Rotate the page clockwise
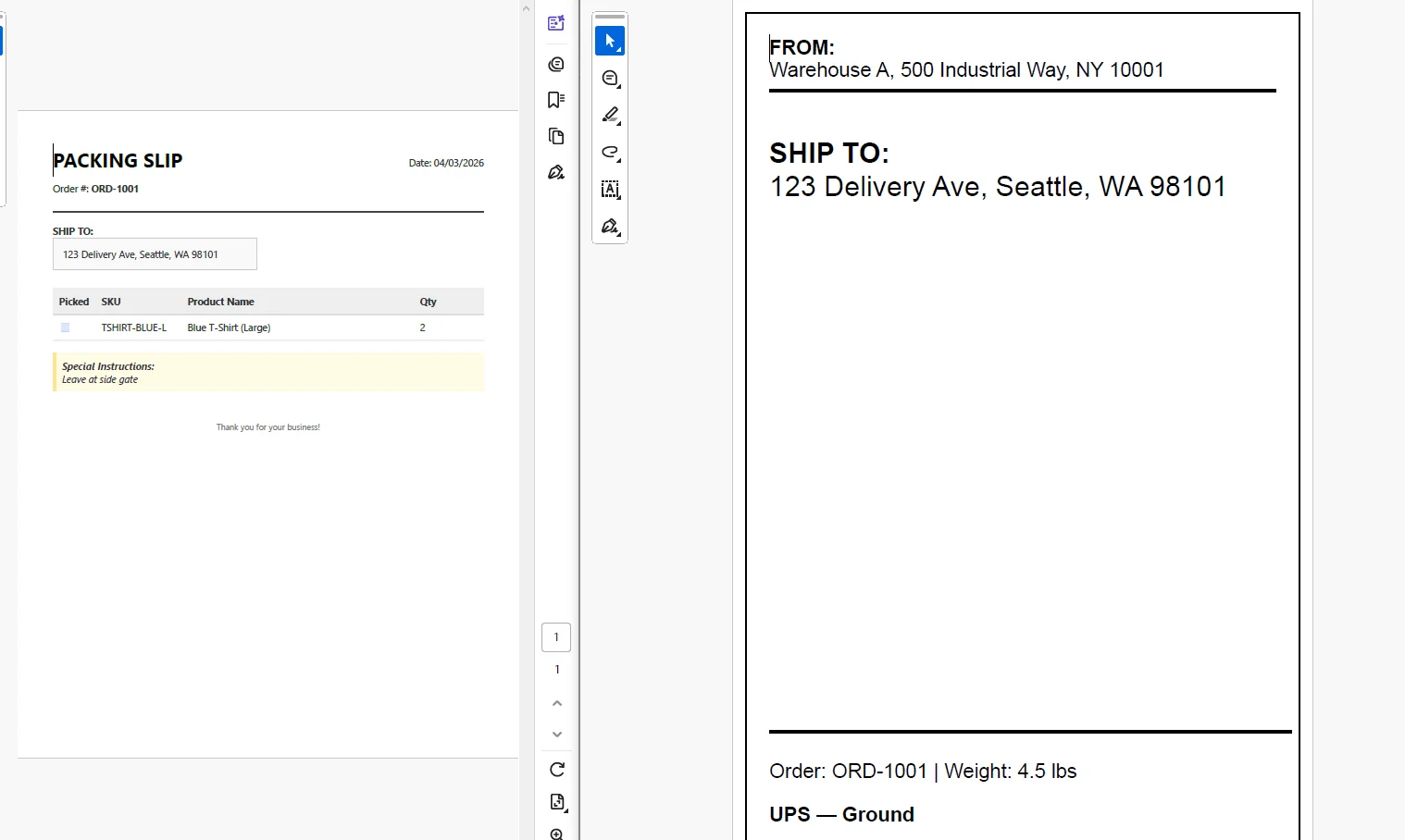 [x=556, y=769]
